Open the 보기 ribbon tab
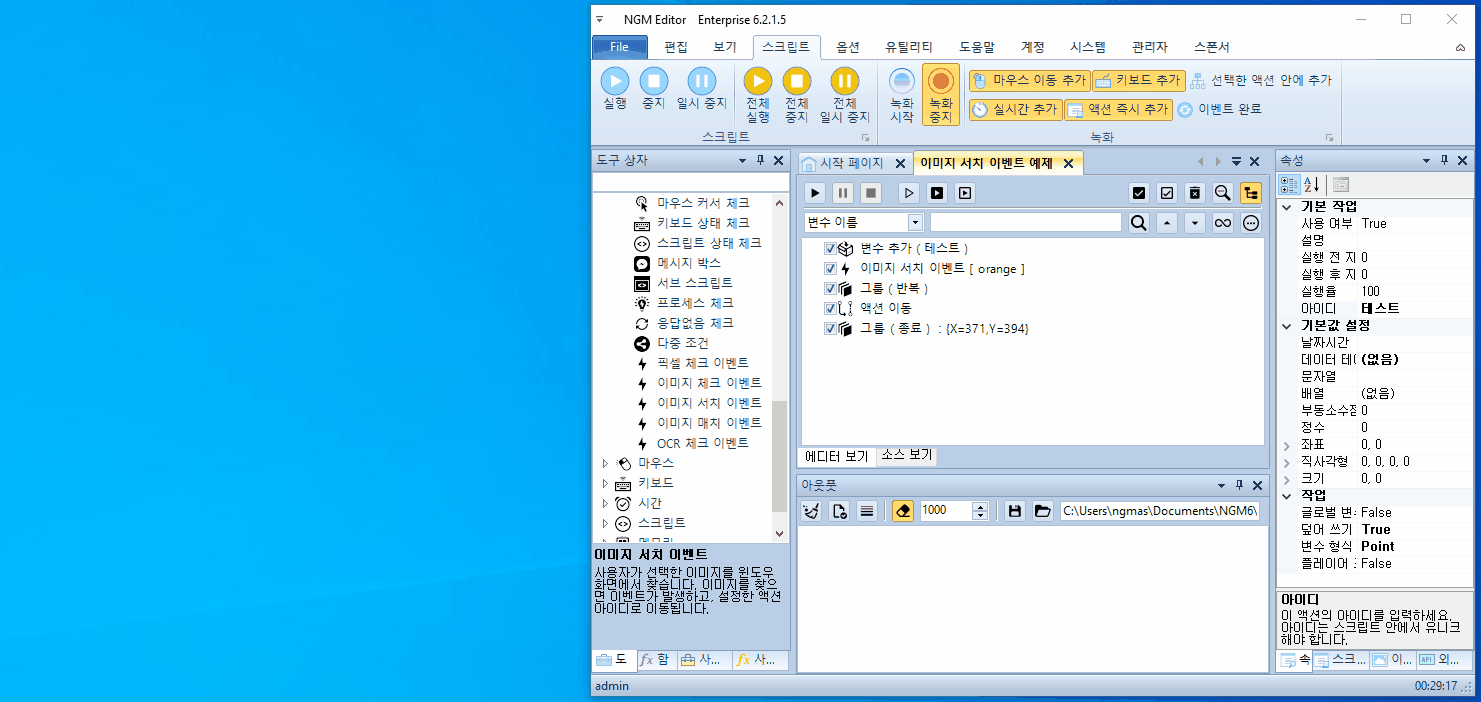The image size is (1481, 702). coord(725,47)
